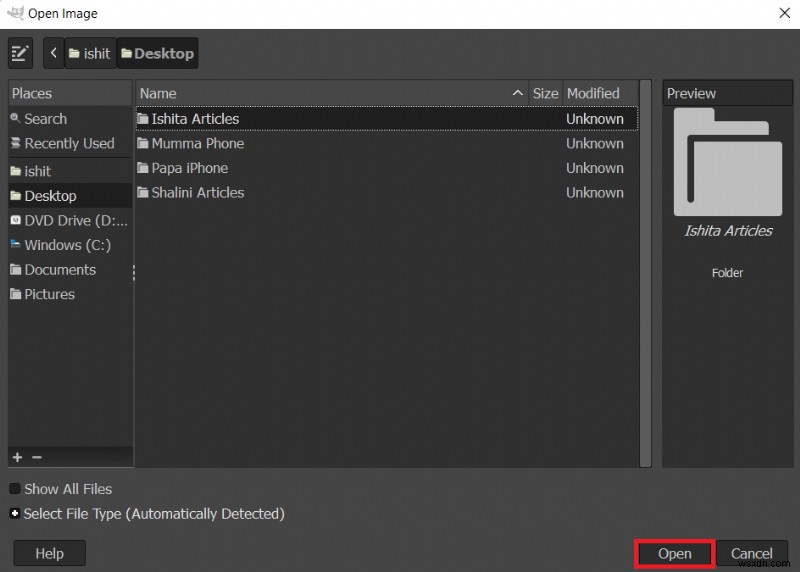Click the file list vertical scrollbar
Viewport: 800px width, 572px height.
pyautogui.click(x=645, y=273)
